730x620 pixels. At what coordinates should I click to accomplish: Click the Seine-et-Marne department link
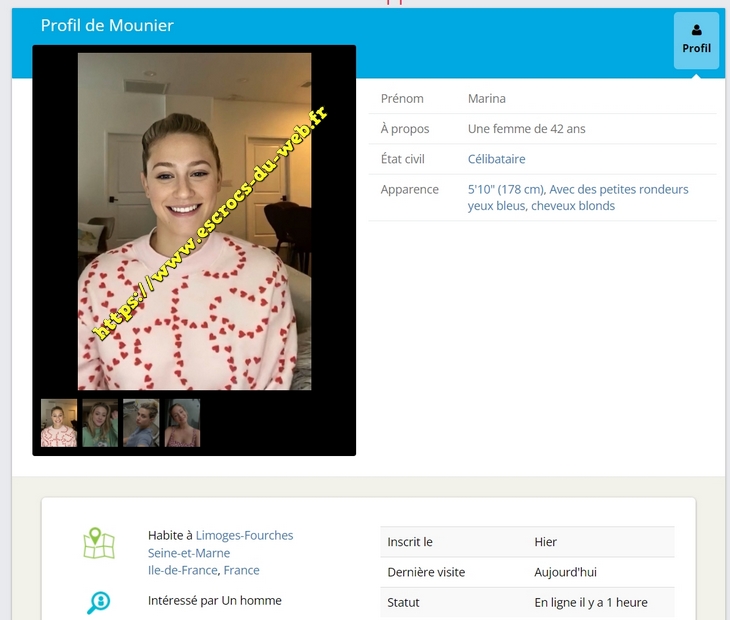click(x=189, y=553)
